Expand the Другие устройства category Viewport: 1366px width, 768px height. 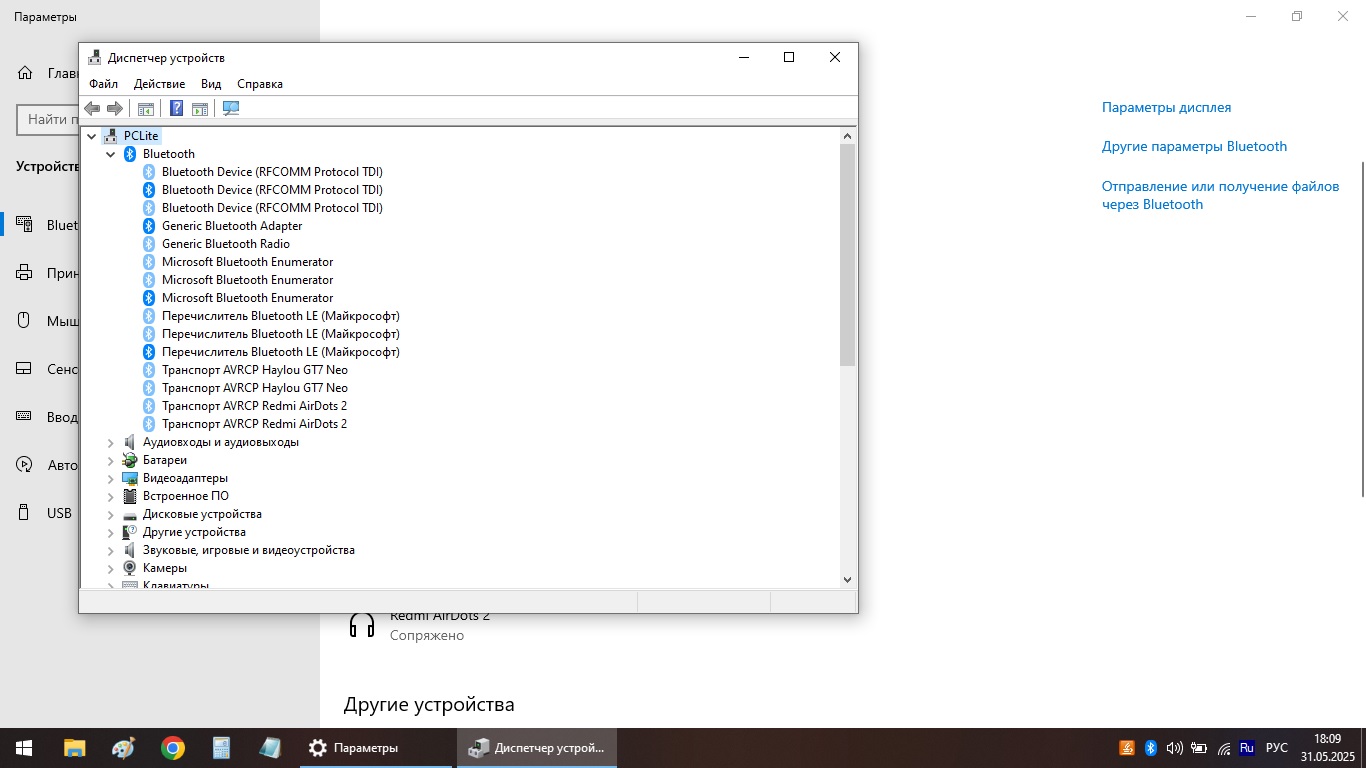(x=111, y=532)
